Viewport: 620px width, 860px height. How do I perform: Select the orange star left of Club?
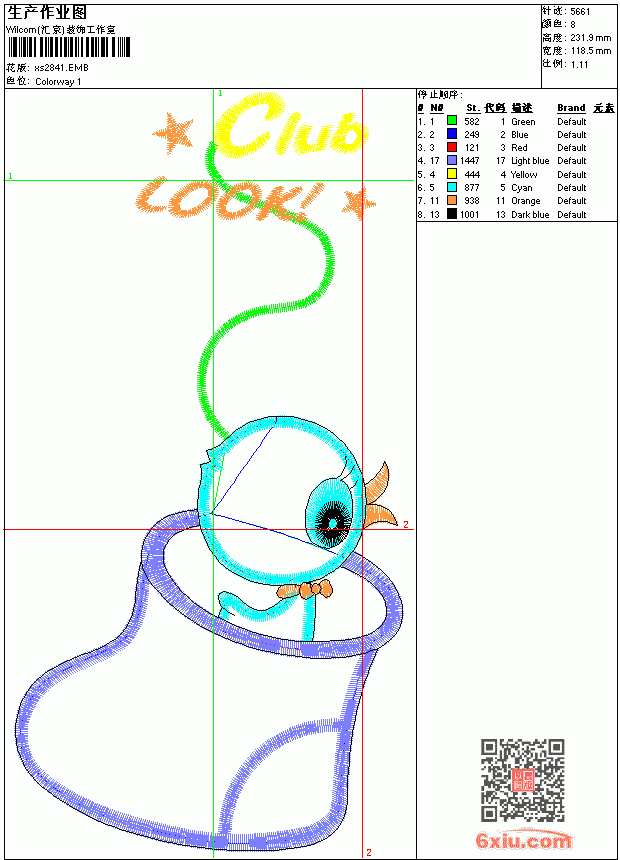[174, 133]
